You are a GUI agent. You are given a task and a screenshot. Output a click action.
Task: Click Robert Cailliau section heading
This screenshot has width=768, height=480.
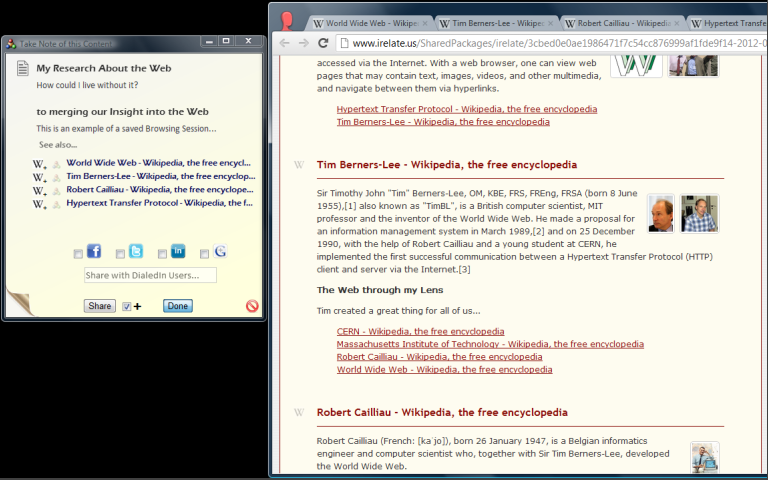442,412
